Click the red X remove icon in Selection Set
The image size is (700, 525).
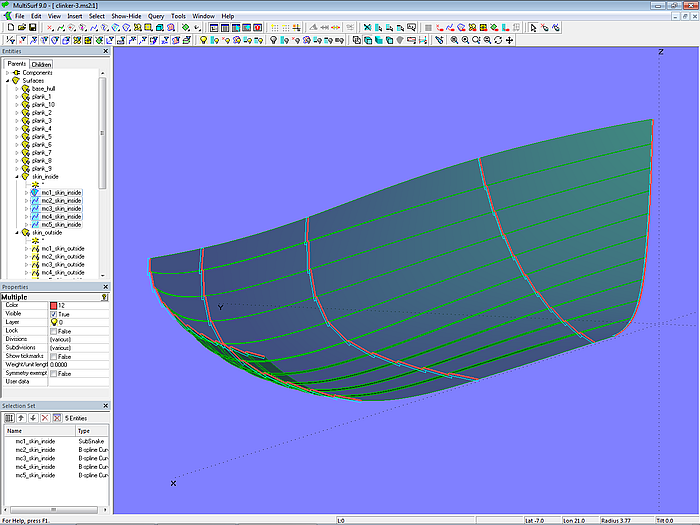click(44, 417)
